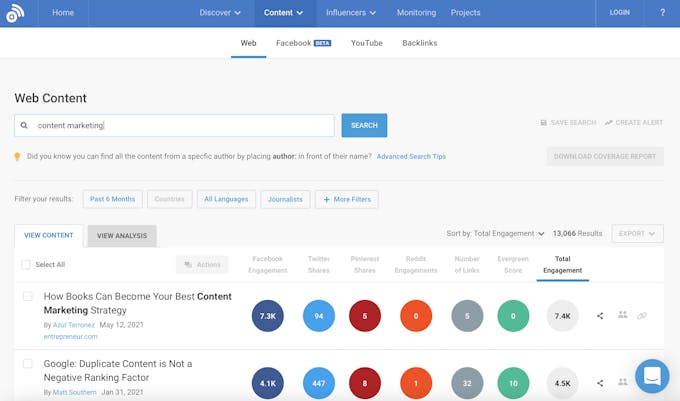Image resolution: width=680 pixels, height=401 pixels.
Task: Switch to the YouTube tab
Action: pyautogui.click(x=367, y=43)
